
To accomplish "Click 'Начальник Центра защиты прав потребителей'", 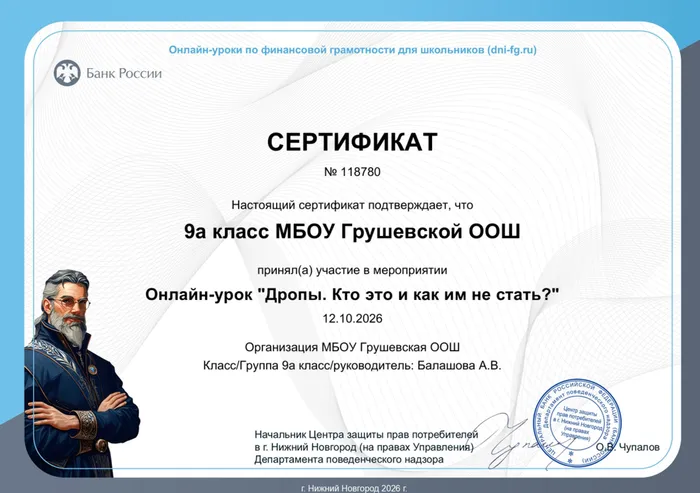I will [x=366, y=435].
